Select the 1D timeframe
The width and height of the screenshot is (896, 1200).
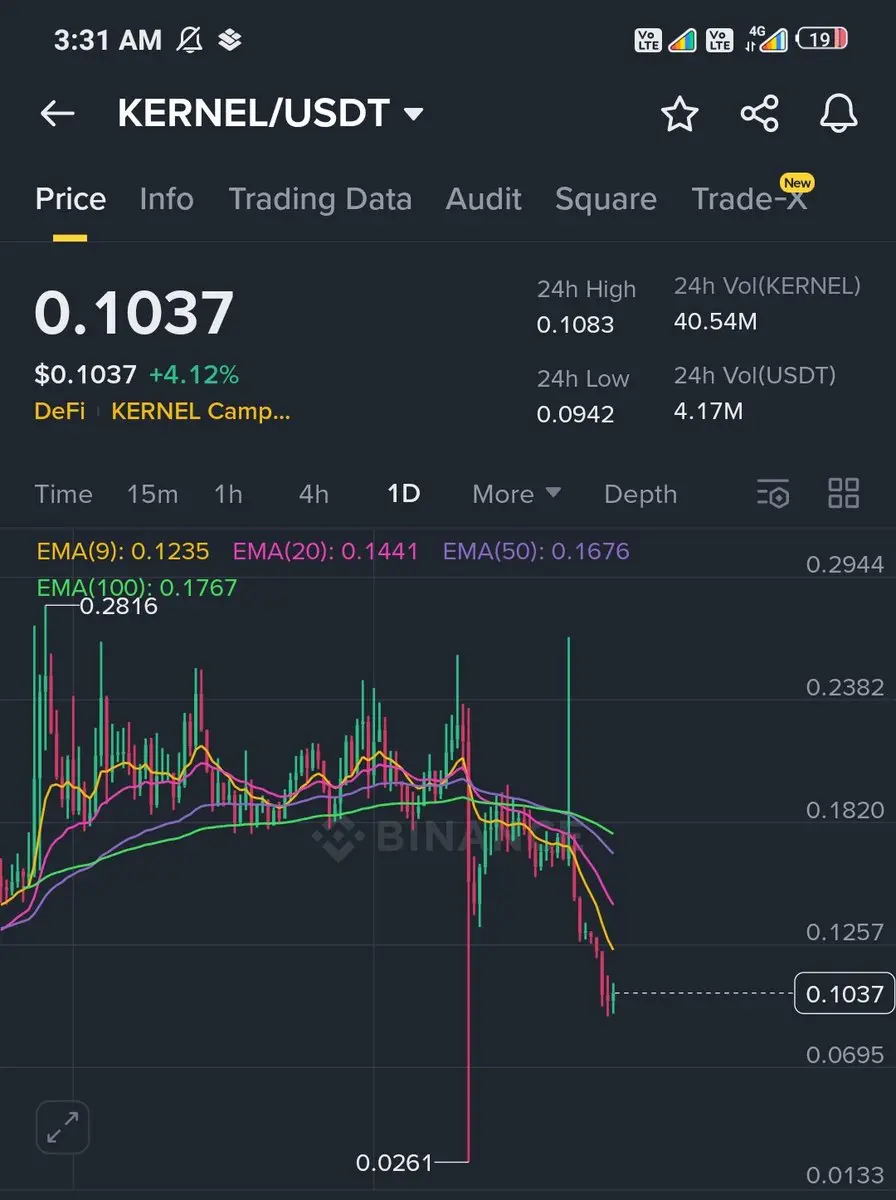tap(404, 494)
